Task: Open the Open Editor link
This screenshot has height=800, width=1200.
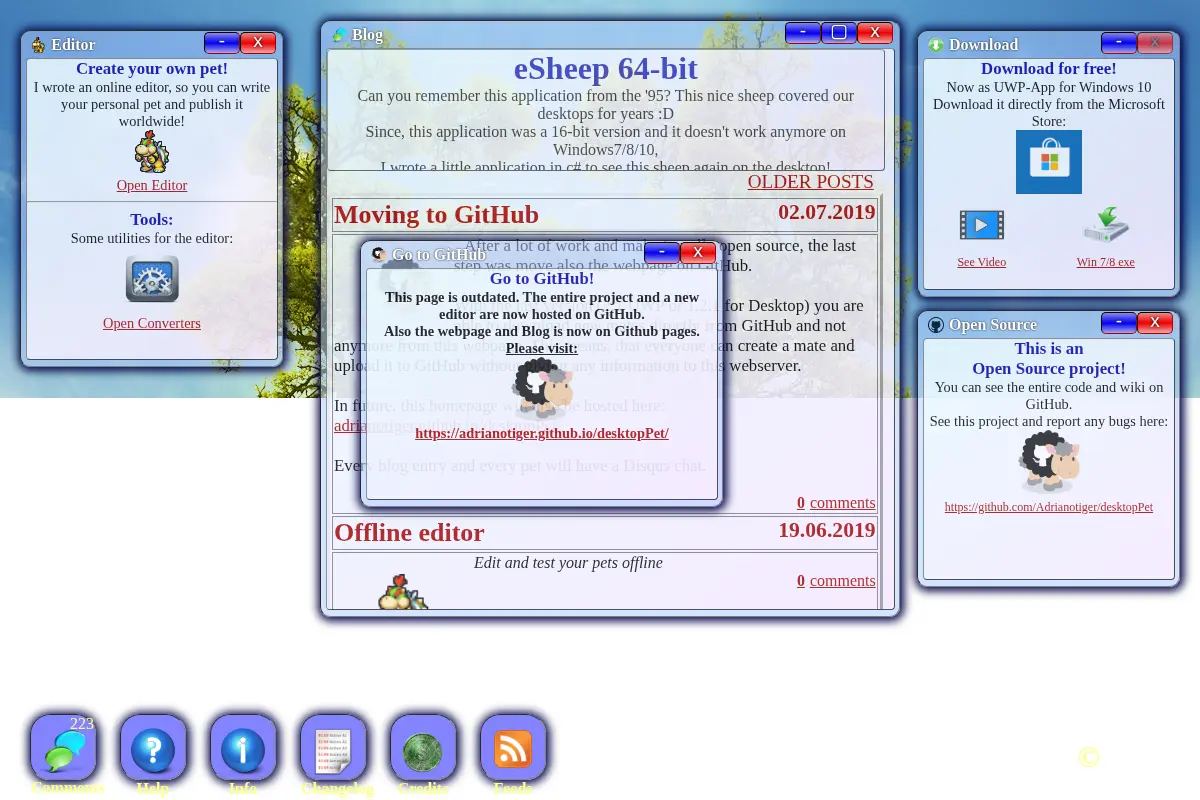Action: pos(152,185)
